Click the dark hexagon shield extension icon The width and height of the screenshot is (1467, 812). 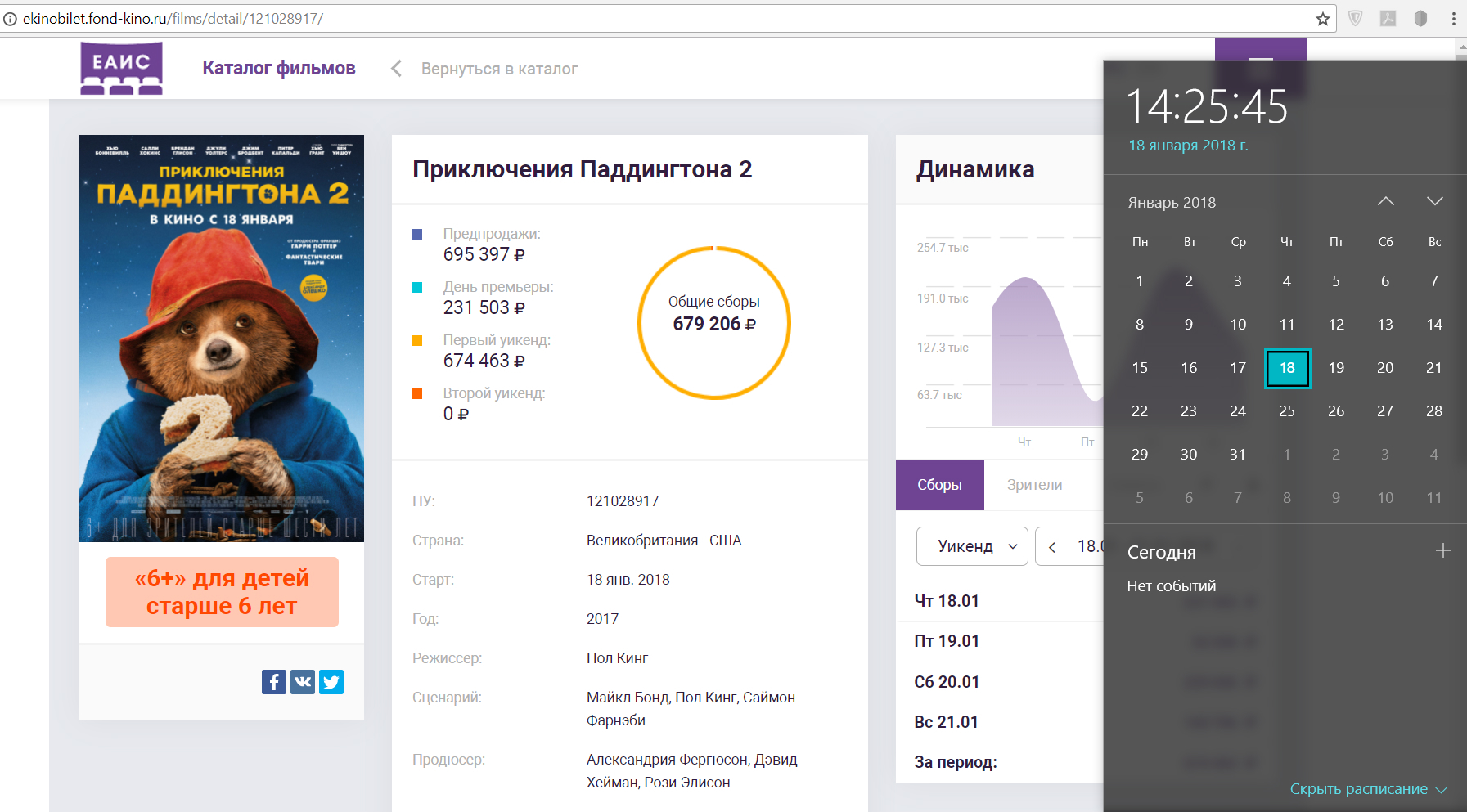[1421, 18]
